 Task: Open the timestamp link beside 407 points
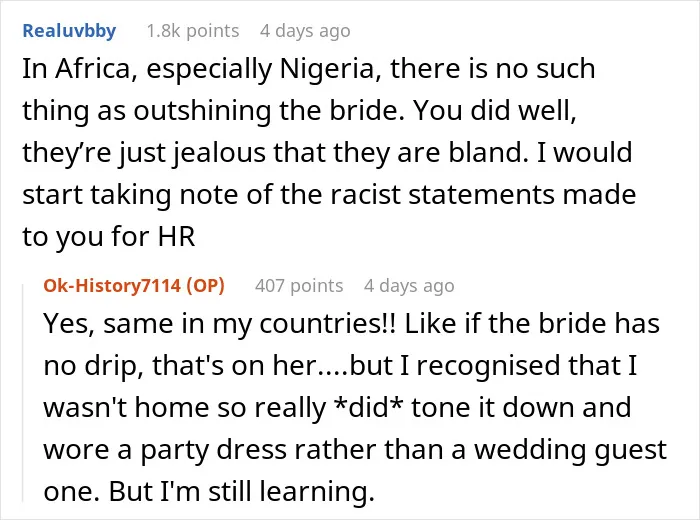click(x=409, y=286)
